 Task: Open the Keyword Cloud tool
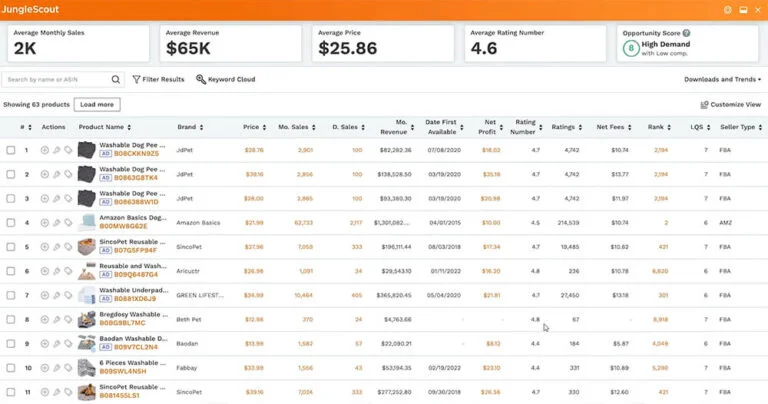click(x=226, y=79)
